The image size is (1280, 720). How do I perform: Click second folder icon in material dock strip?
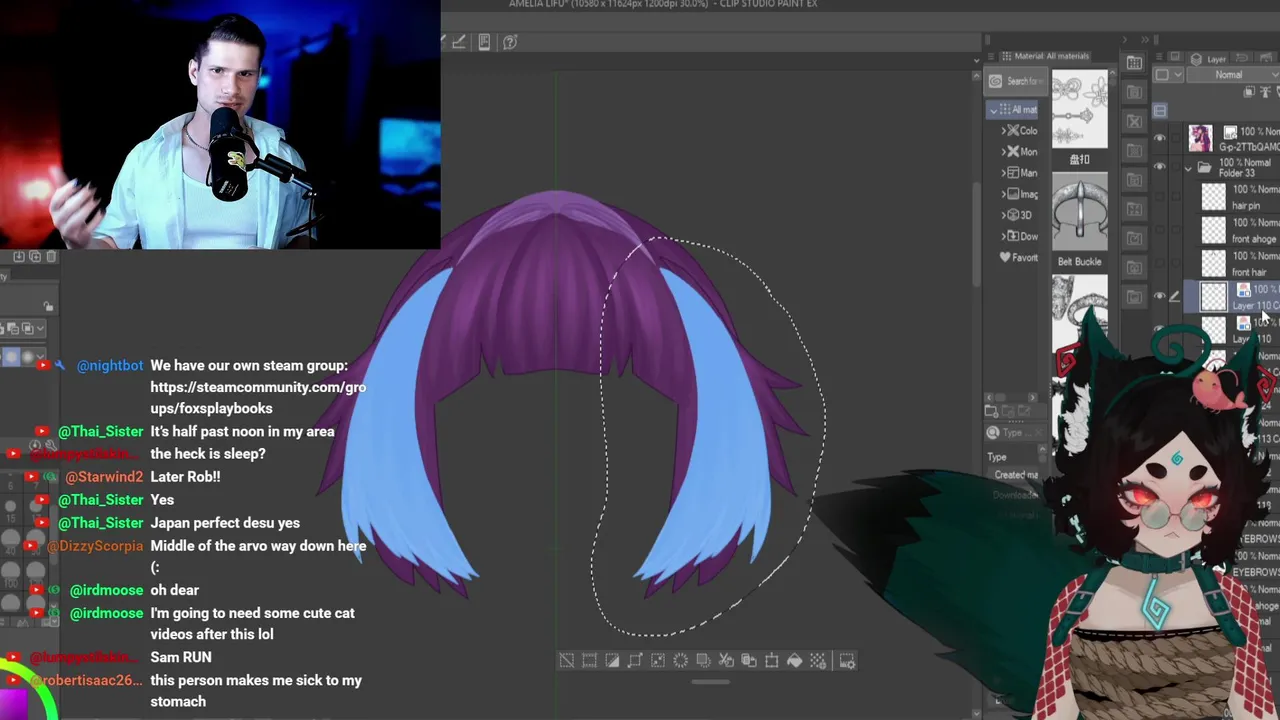coord(1134,92)
